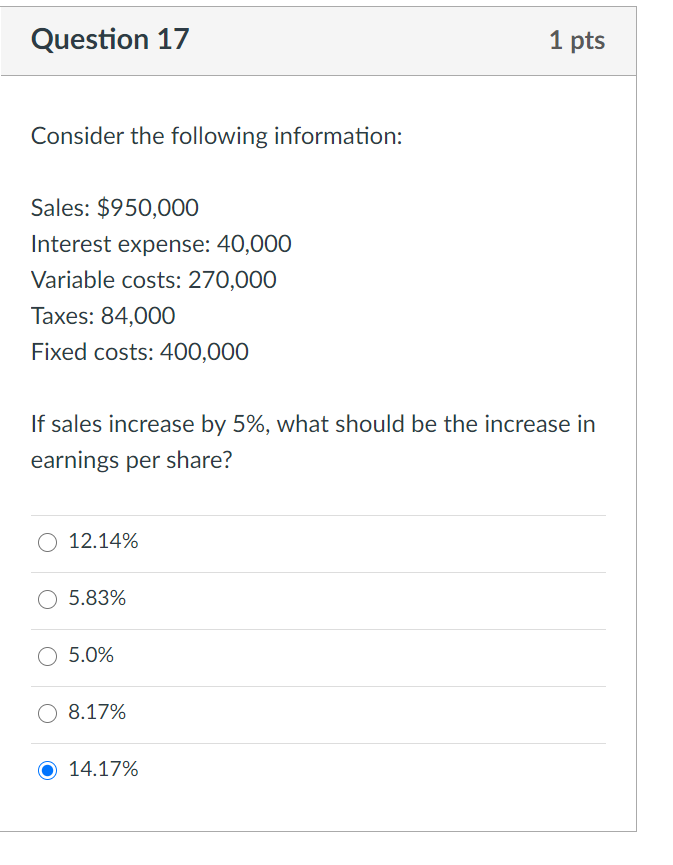Choose the 5.0% radio button
The width and height of the screenshot is (673, 865).
pyautogui.click(x=46, y=656)
